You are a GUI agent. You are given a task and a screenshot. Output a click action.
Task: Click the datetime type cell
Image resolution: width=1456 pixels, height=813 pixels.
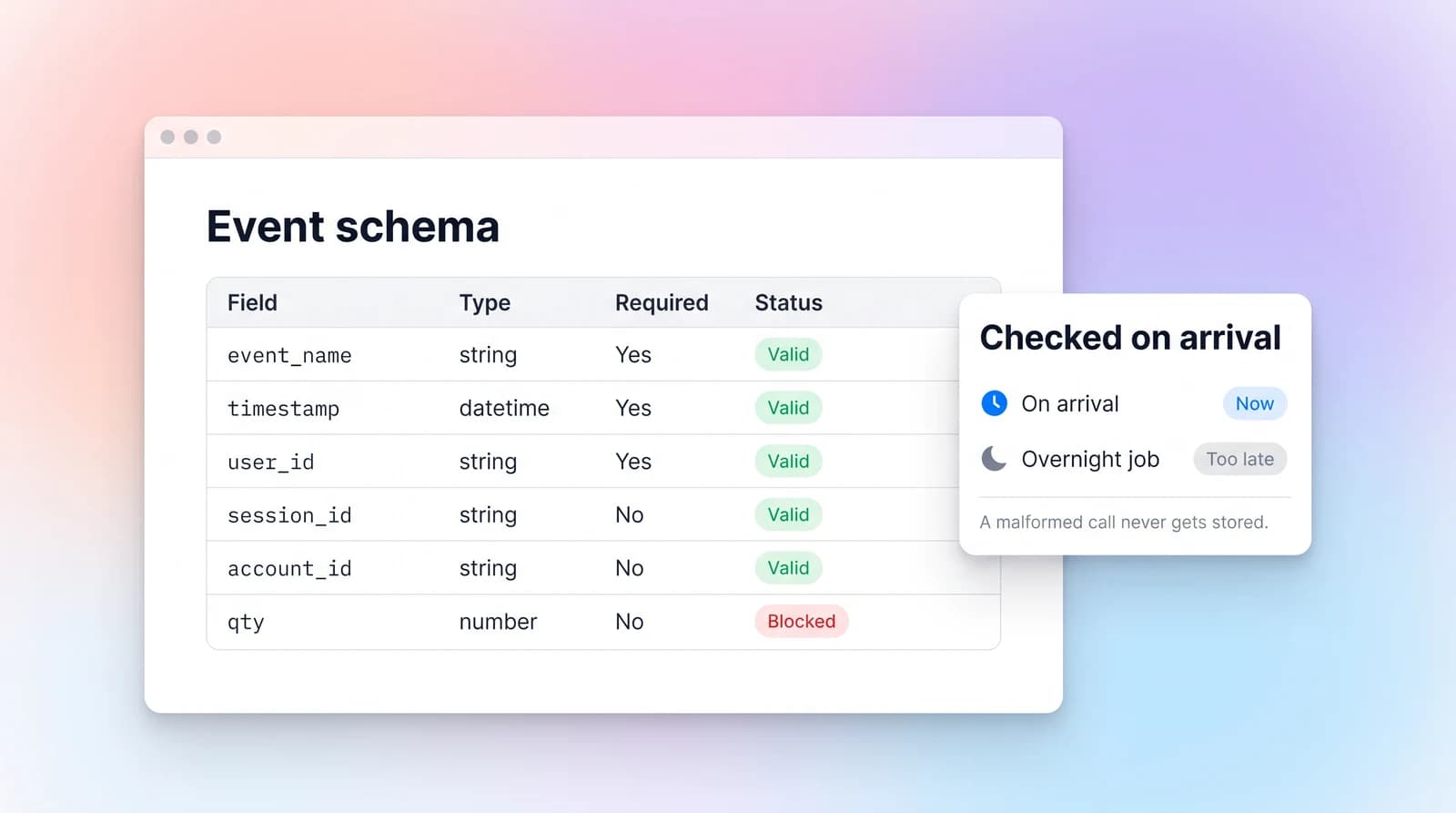(x=504, y=408)
